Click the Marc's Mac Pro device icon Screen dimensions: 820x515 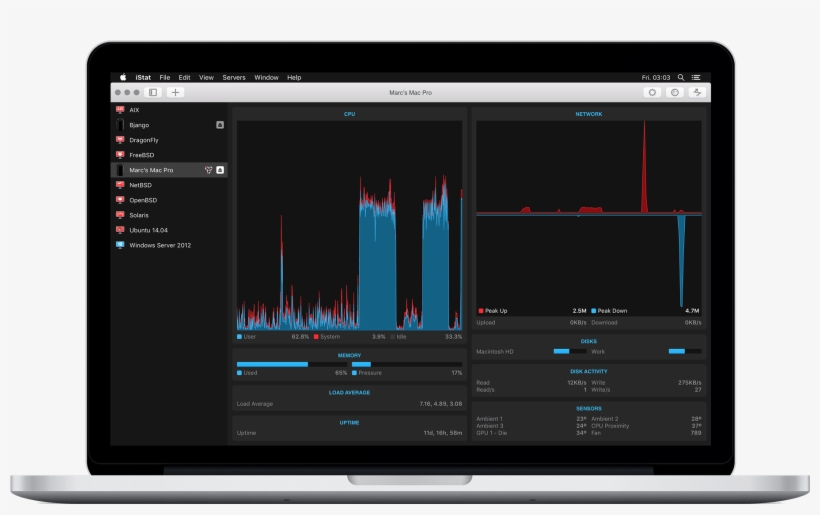(x=120, y=170)
